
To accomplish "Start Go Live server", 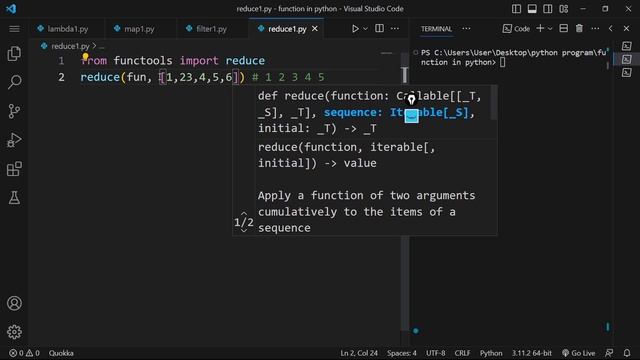I will pyautogui.click(x=578, y=353).
